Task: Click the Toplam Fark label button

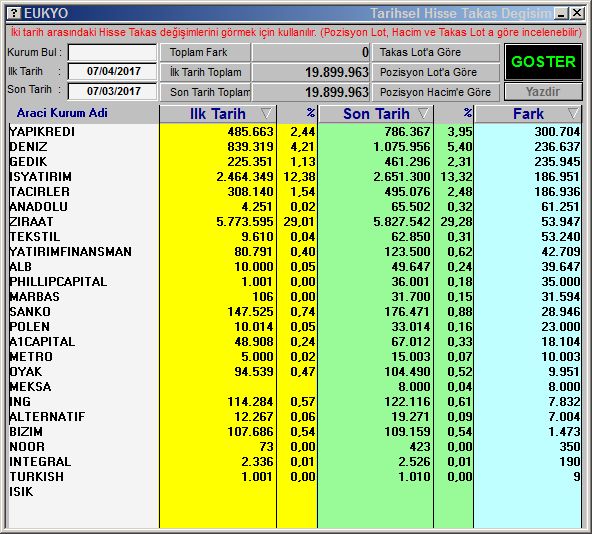Action: point(205,52)
